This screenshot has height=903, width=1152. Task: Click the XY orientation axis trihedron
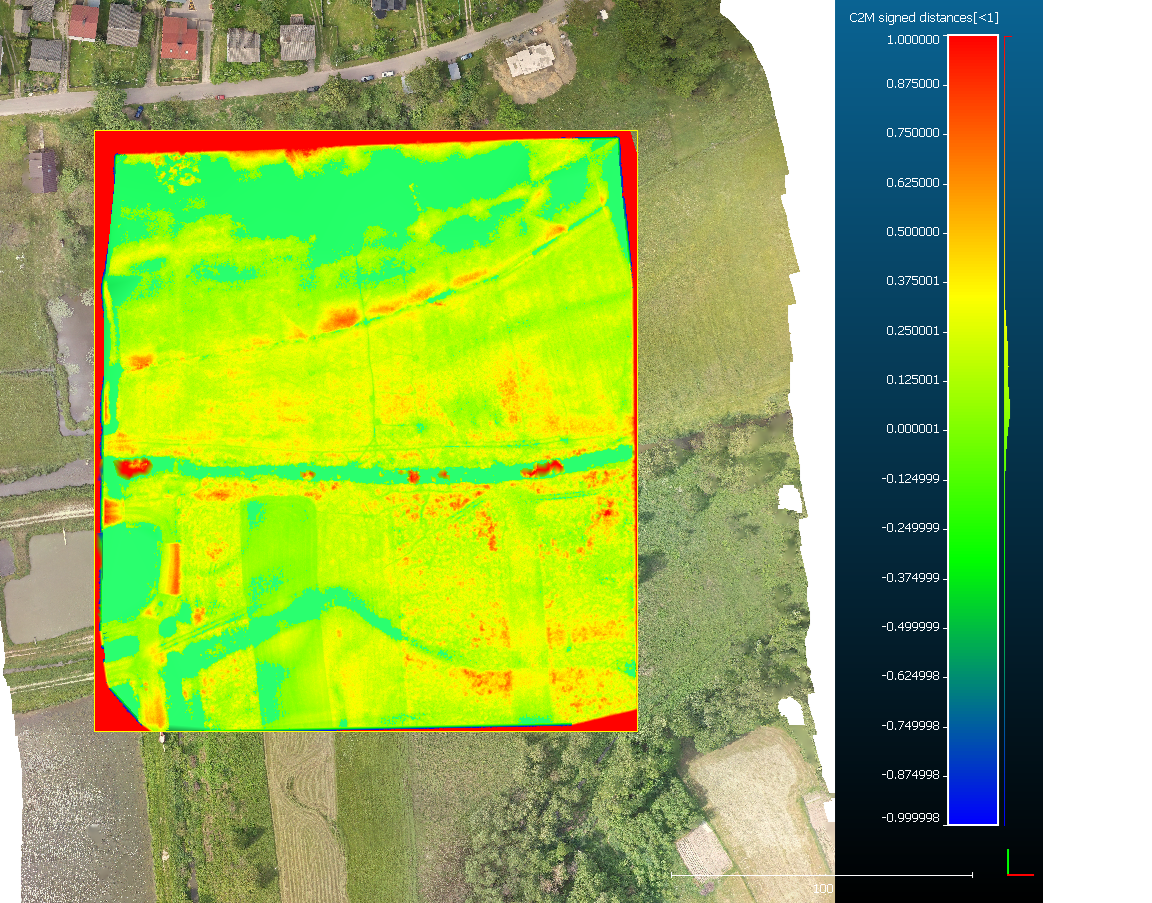tap(1020, 863)
